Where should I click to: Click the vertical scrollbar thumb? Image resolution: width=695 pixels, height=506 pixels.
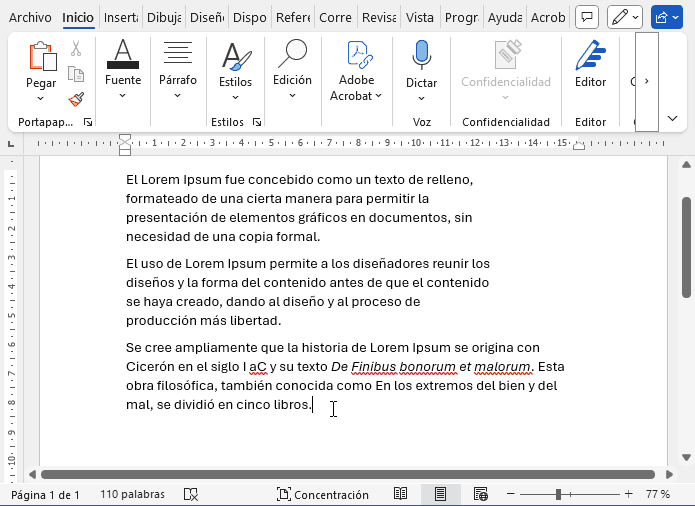pyautogui.click(x=686, y=246)
